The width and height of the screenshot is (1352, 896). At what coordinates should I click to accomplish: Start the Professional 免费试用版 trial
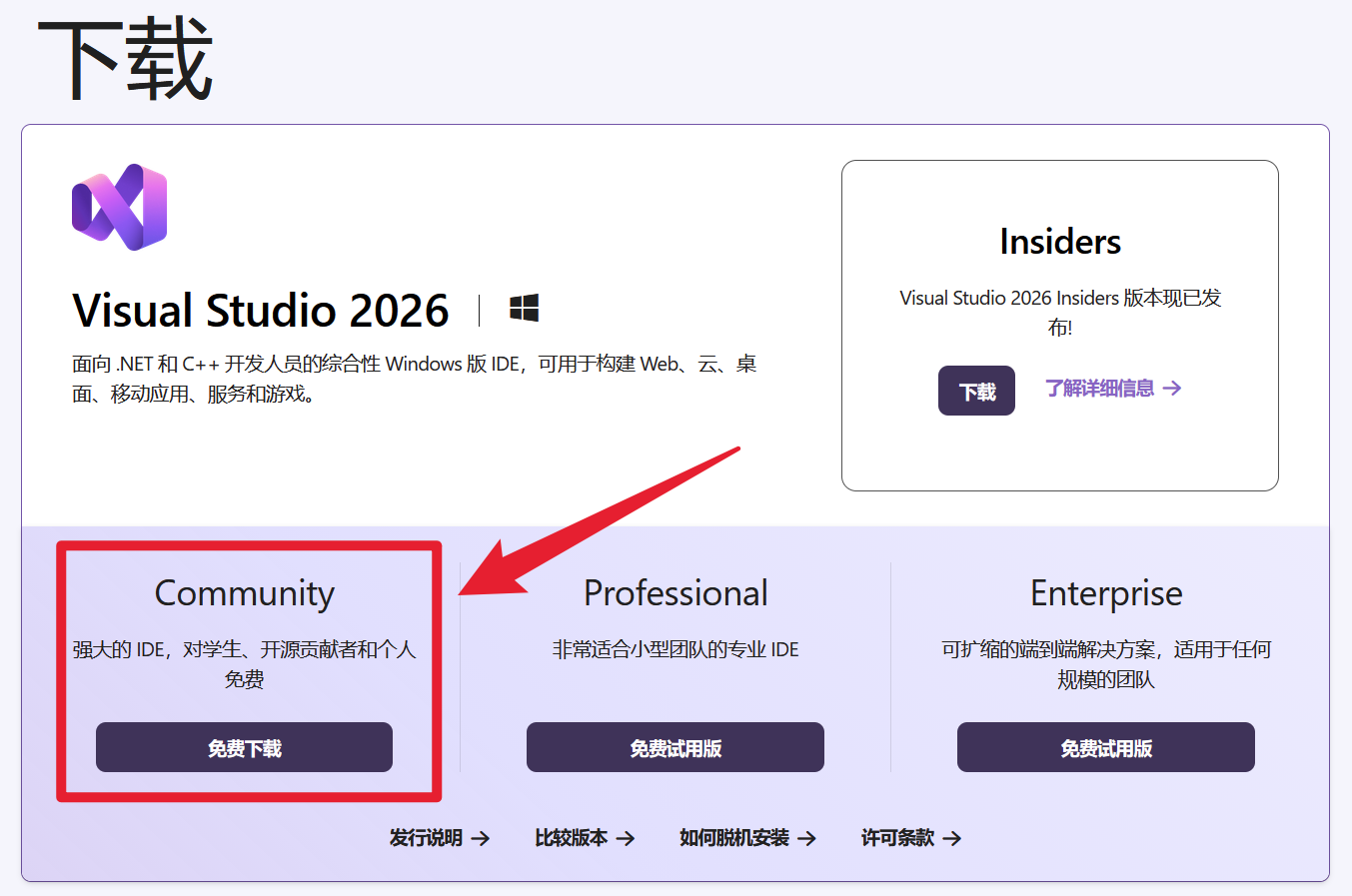[676, 747]
